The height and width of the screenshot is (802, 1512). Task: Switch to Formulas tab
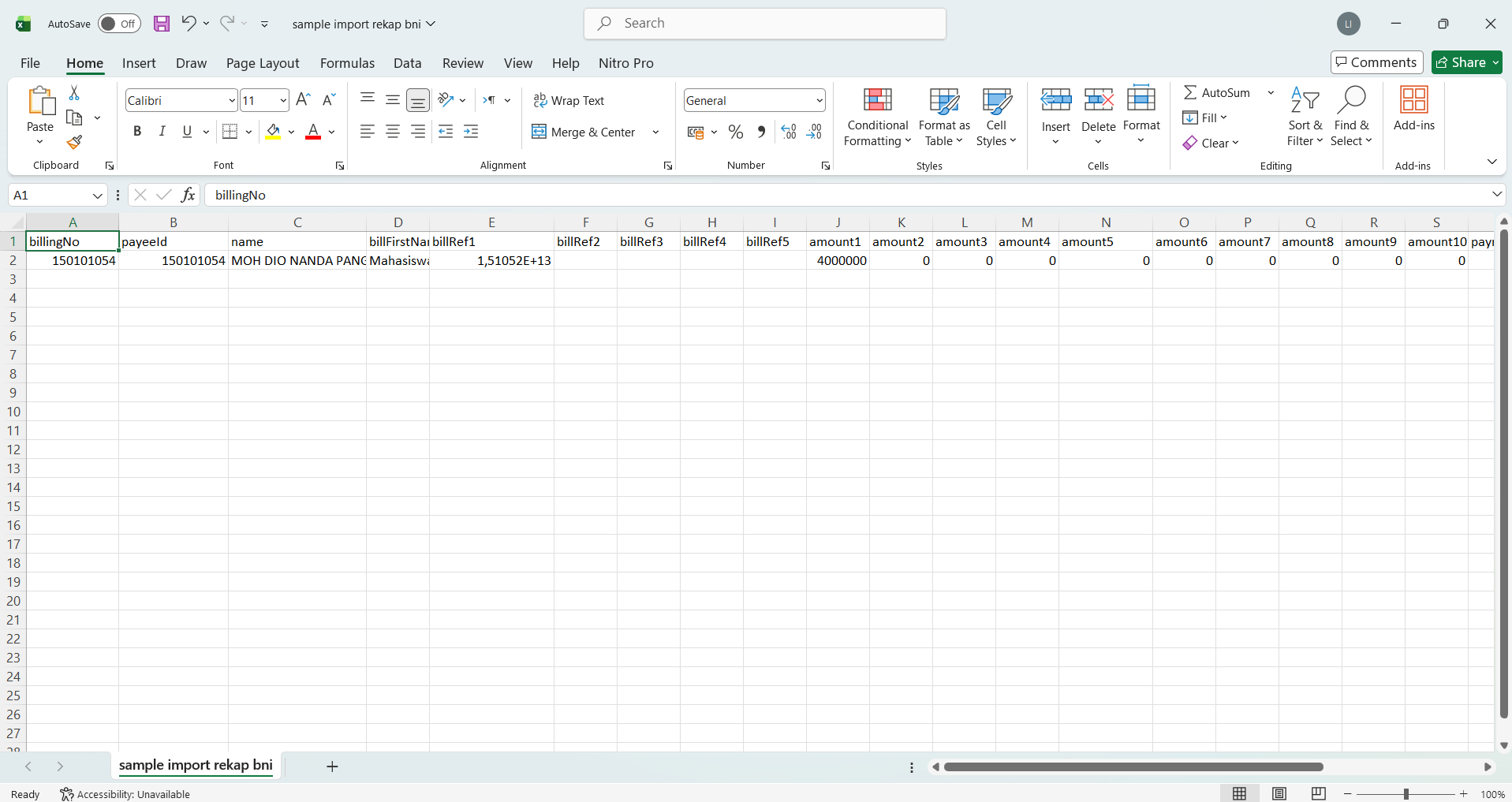coord(347,63)
